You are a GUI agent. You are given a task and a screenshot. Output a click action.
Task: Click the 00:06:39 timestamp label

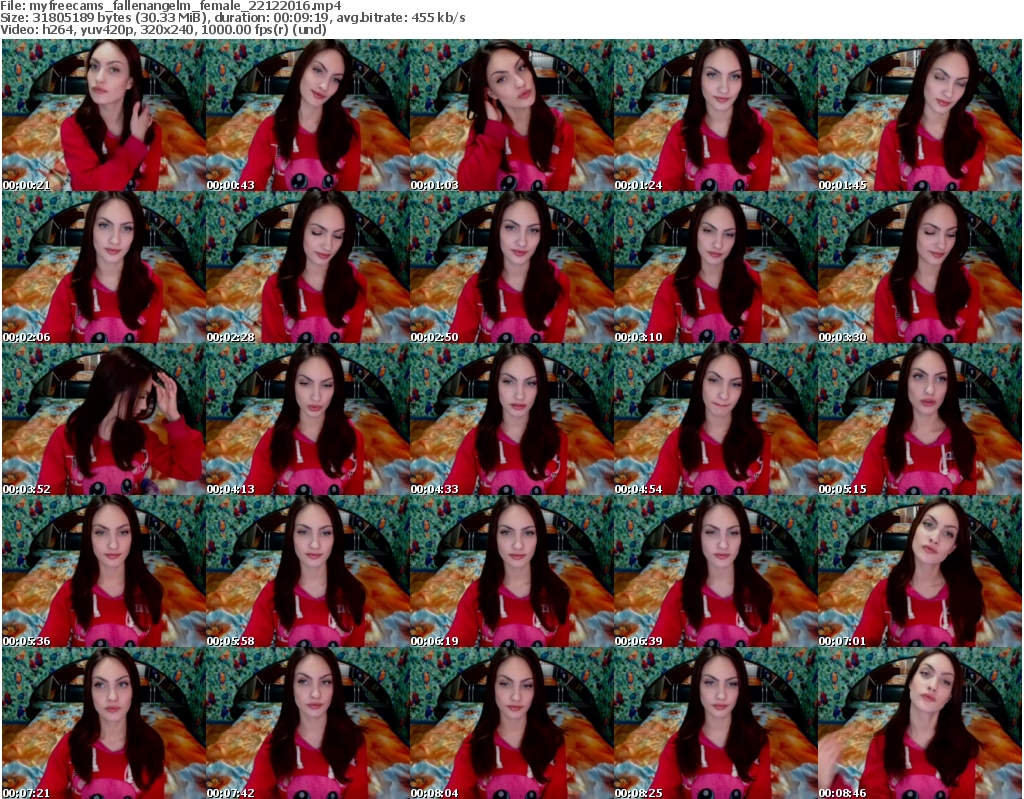click(x=639, y=641)
